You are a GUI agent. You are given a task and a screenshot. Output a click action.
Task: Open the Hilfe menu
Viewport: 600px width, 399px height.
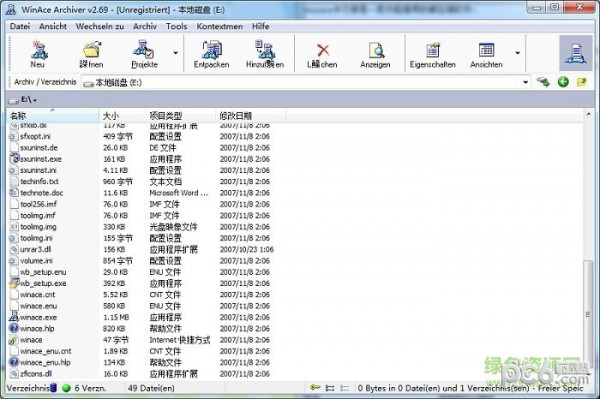260,26
